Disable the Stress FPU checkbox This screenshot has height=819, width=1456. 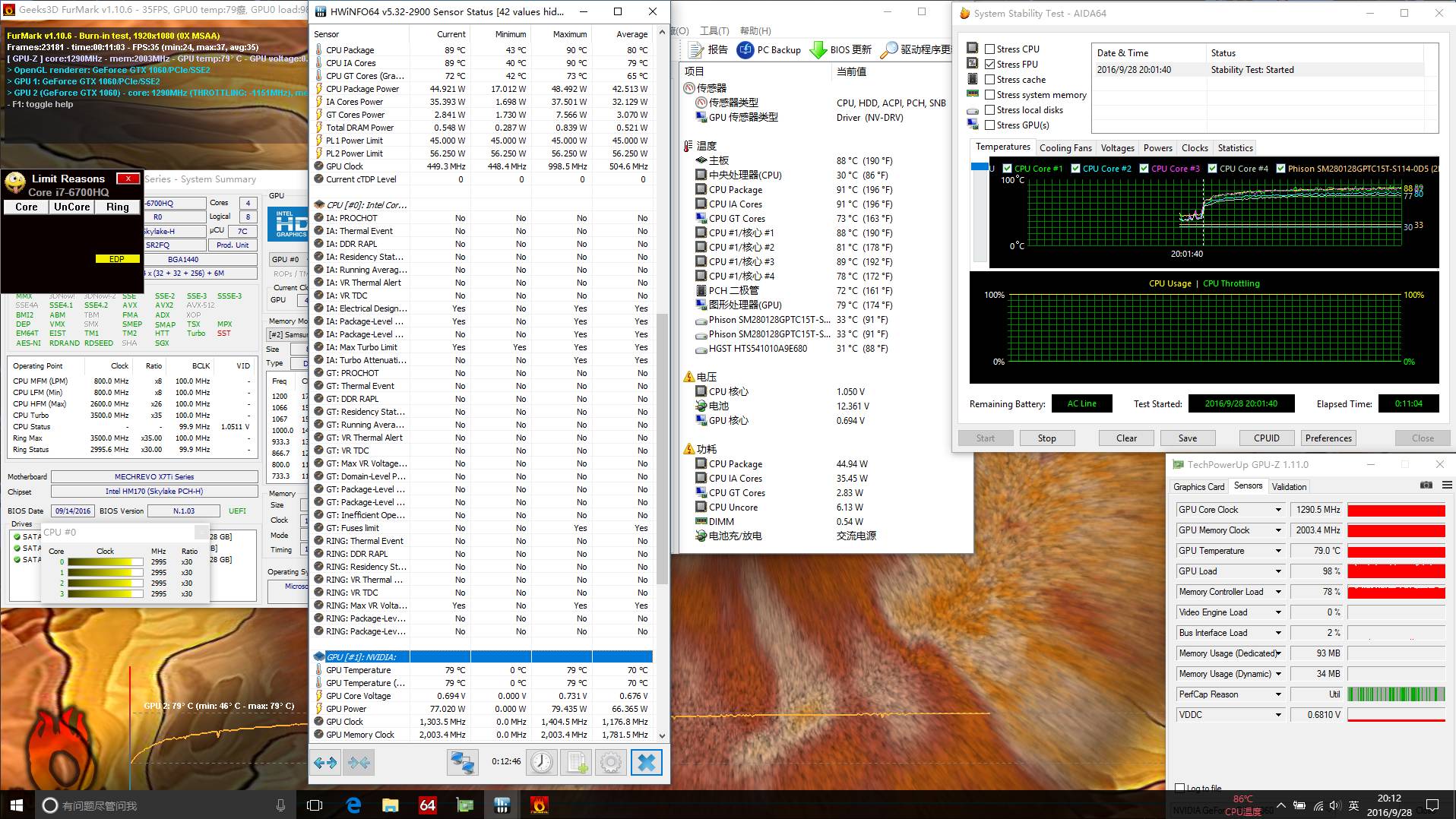pos(990,64)
